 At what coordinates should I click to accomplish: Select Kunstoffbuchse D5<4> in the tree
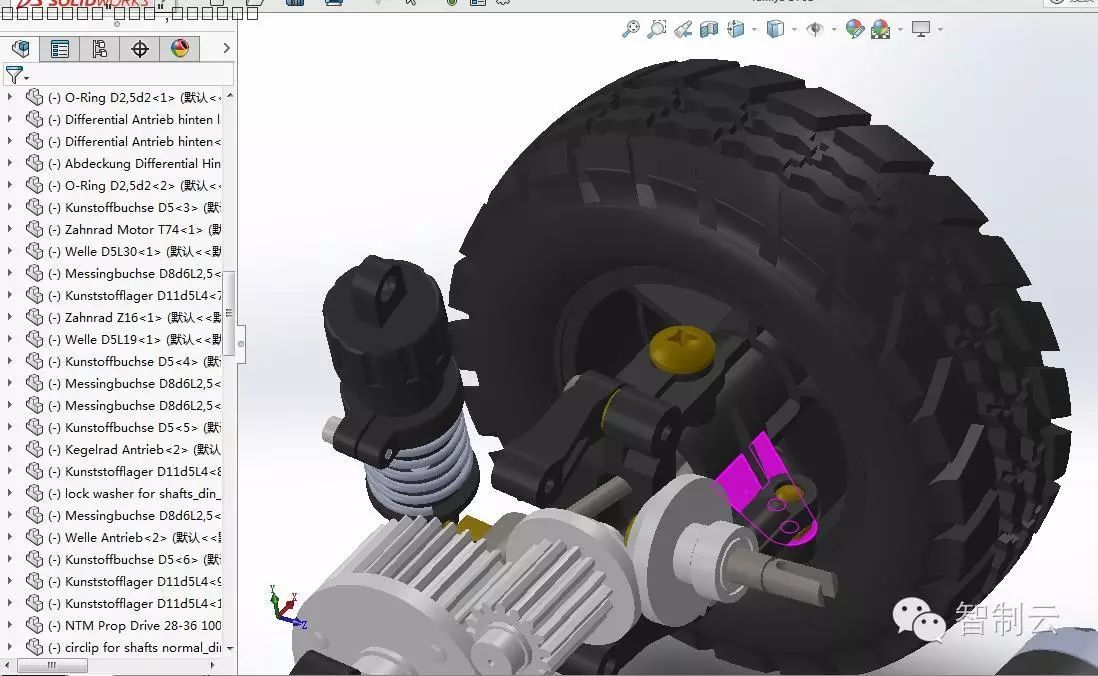point(132,361)
